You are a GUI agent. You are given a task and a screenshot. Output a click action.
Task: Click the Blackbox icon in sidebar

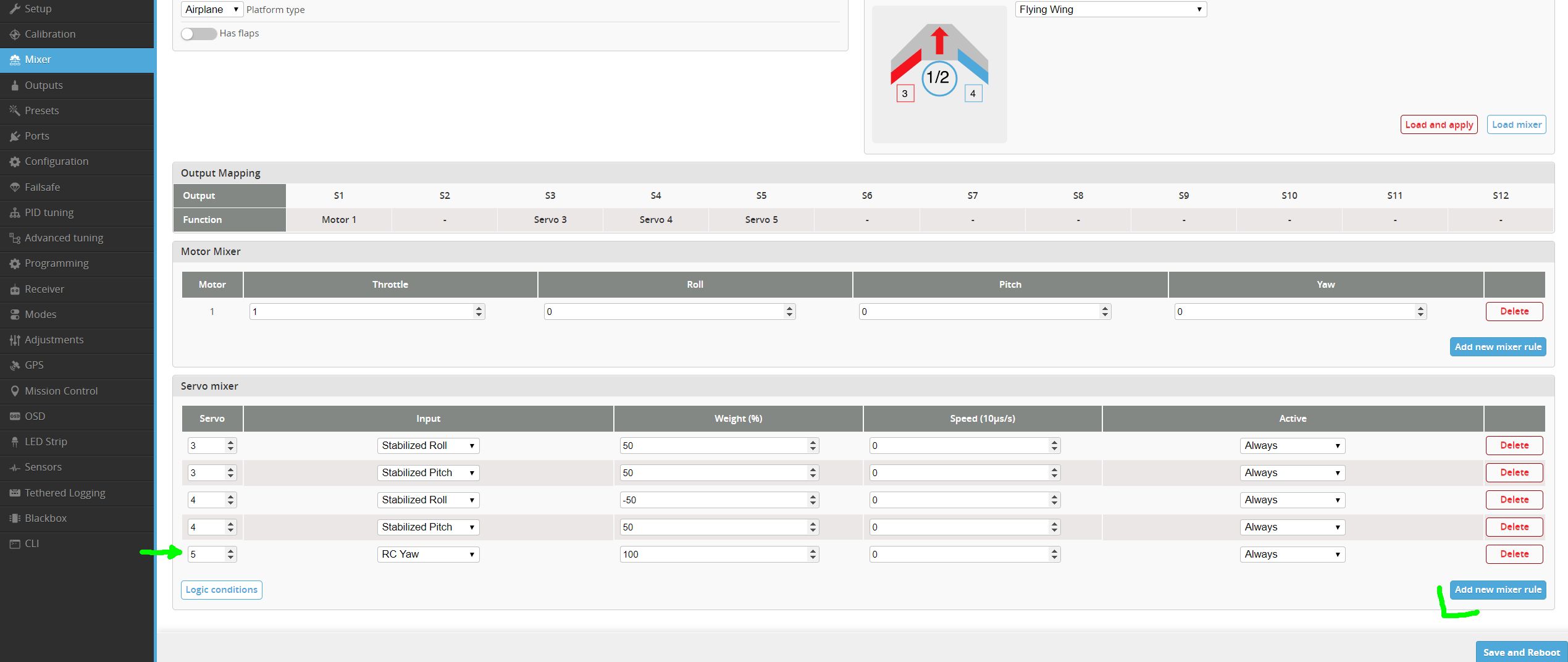[x=15, y=518]
